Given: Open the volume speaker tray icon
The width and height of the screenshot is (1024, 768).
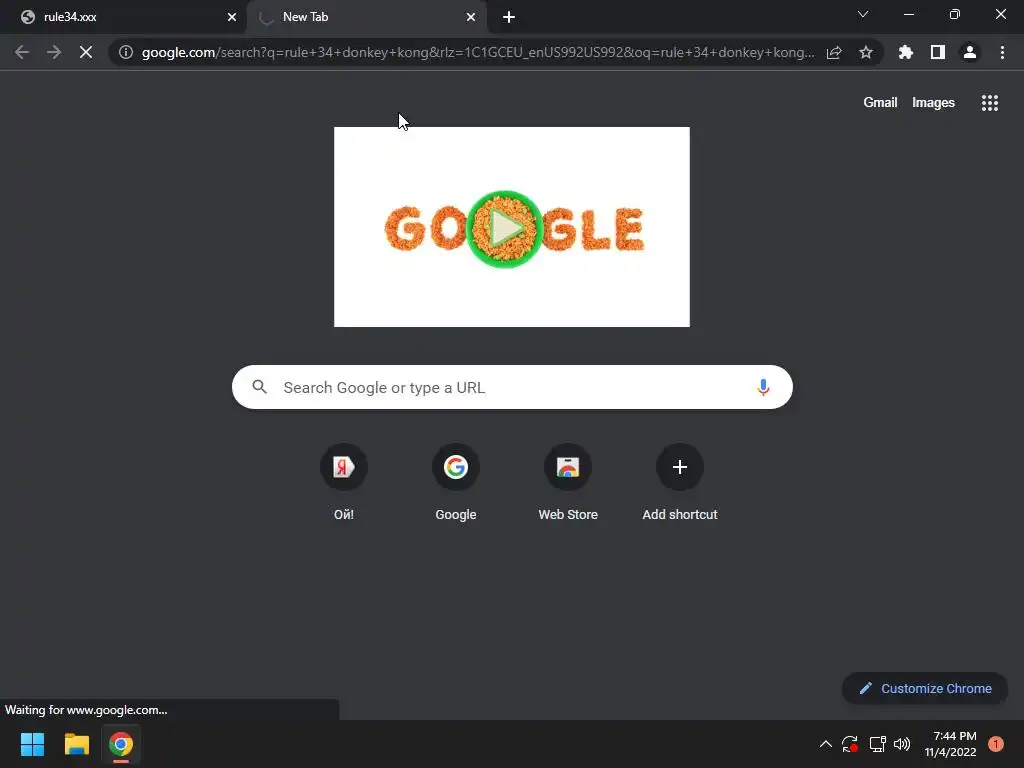Looking at the screenshot, I should click(x=902, y=744).
